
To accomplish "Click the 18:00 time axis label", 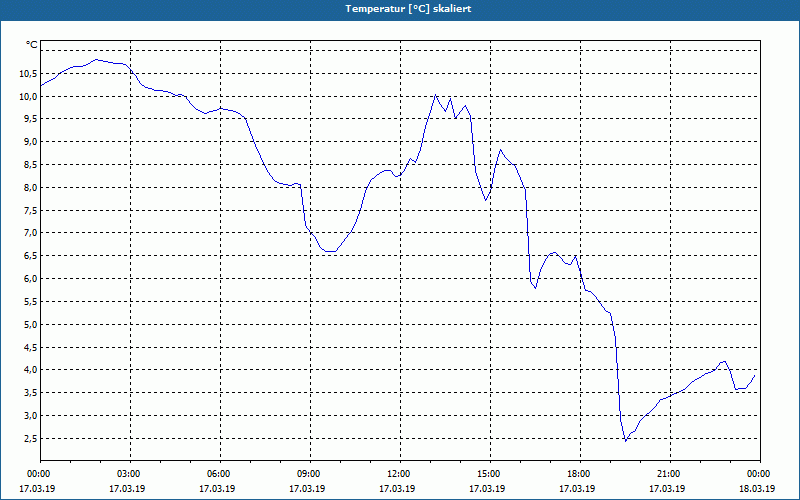I will pos(580,474).
